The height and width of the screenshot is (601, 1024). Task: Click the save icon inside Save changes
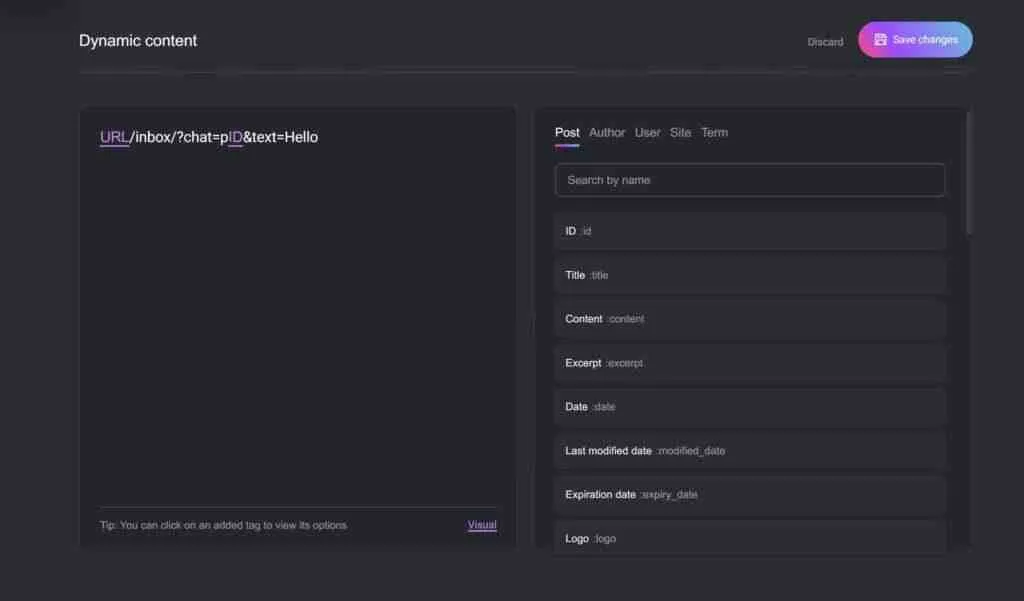[x=880, y=40]
